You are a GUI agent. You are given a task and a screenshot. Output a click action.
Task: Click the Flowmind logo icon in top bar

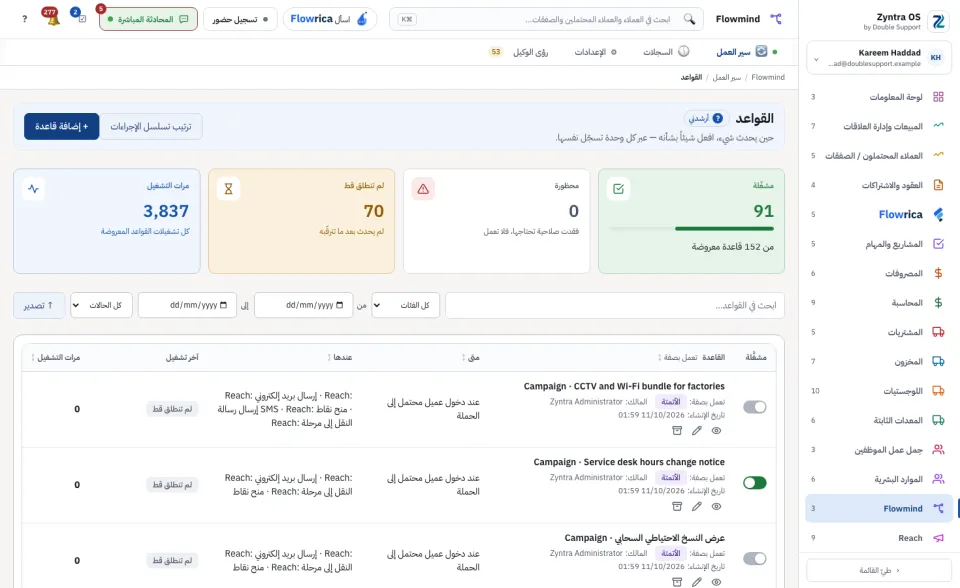[776, 19]
